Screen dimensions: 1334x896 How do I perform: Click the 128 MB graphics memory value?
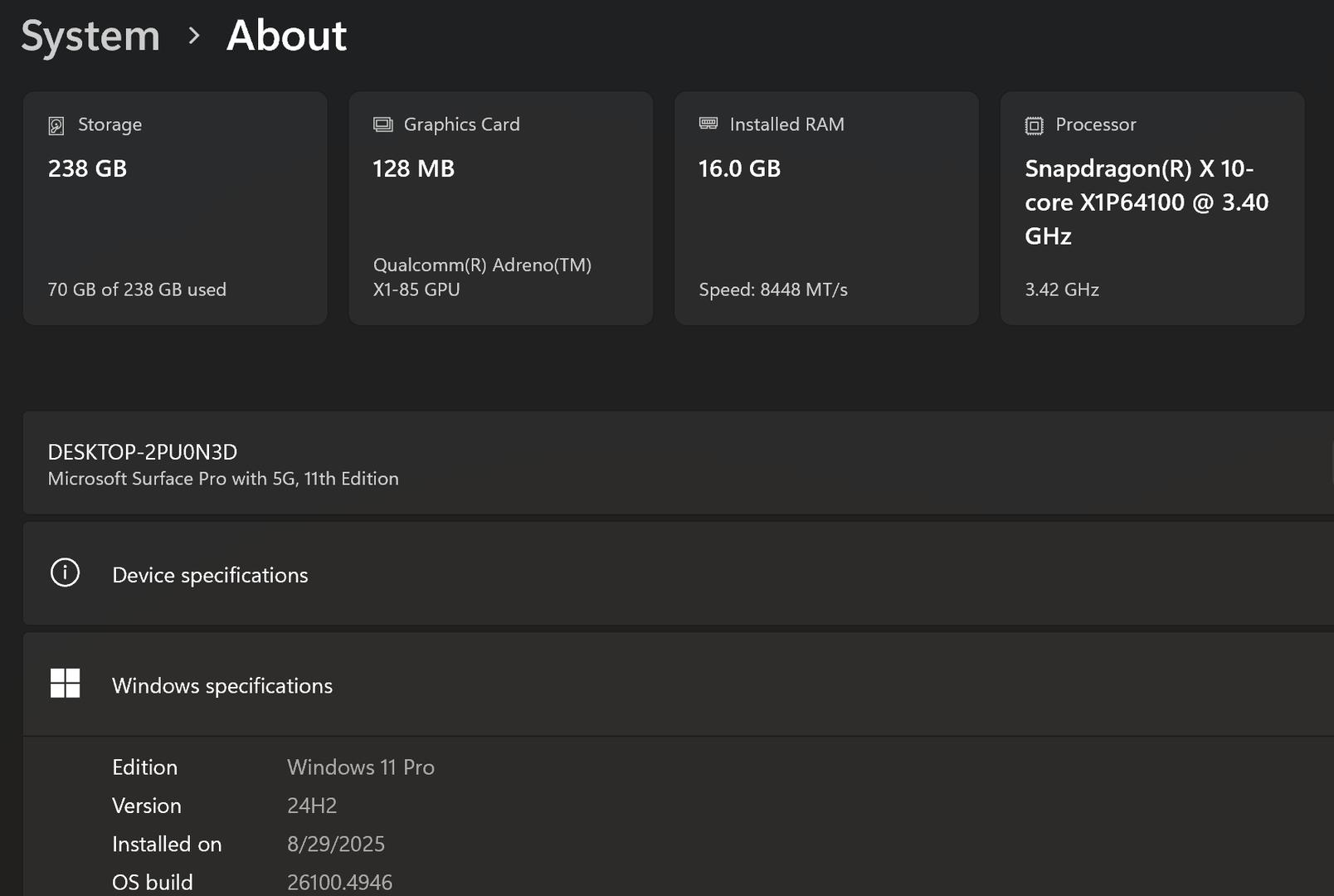(413, 168)
